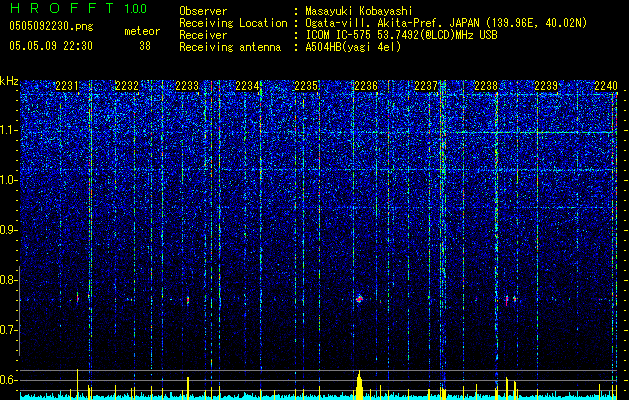Click the date stamp 05.05.09 22:30
This screenshot has height=400, width=629.
pyautogui.click(x=51, y=46)
